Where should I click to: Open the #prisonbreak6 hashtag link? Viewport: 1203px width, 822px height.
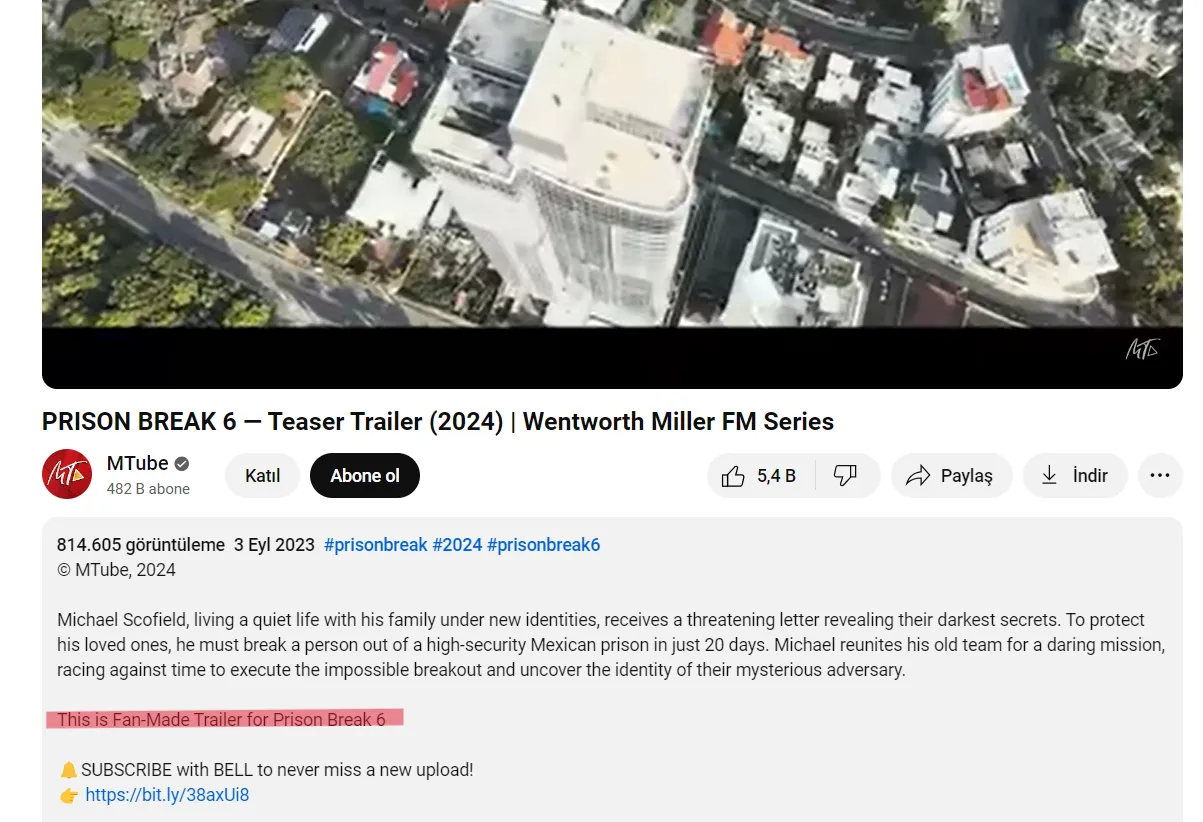click(543, 545)
